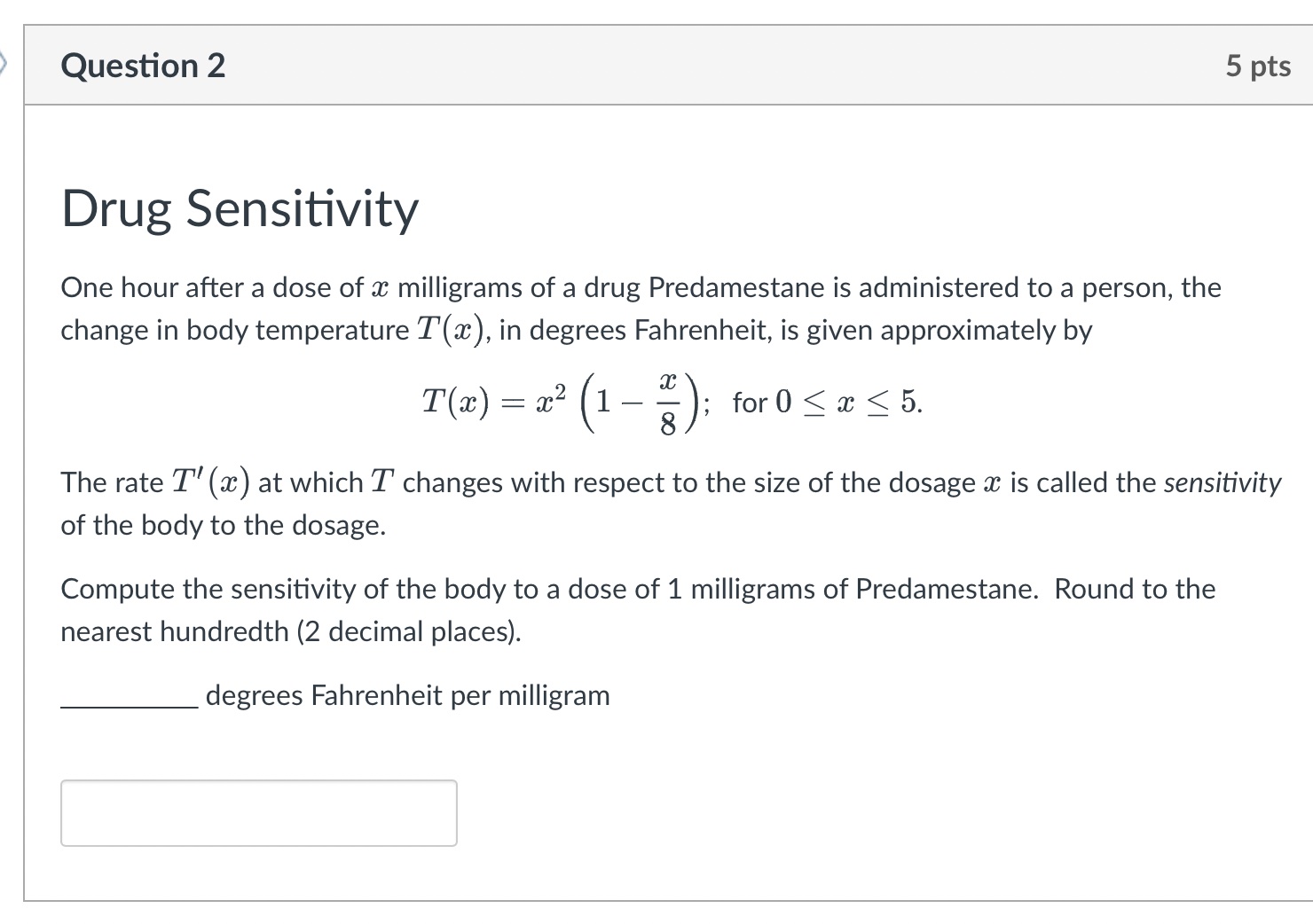
Task: Select the nearest hundredth instruction text
Action: [289, 631]
